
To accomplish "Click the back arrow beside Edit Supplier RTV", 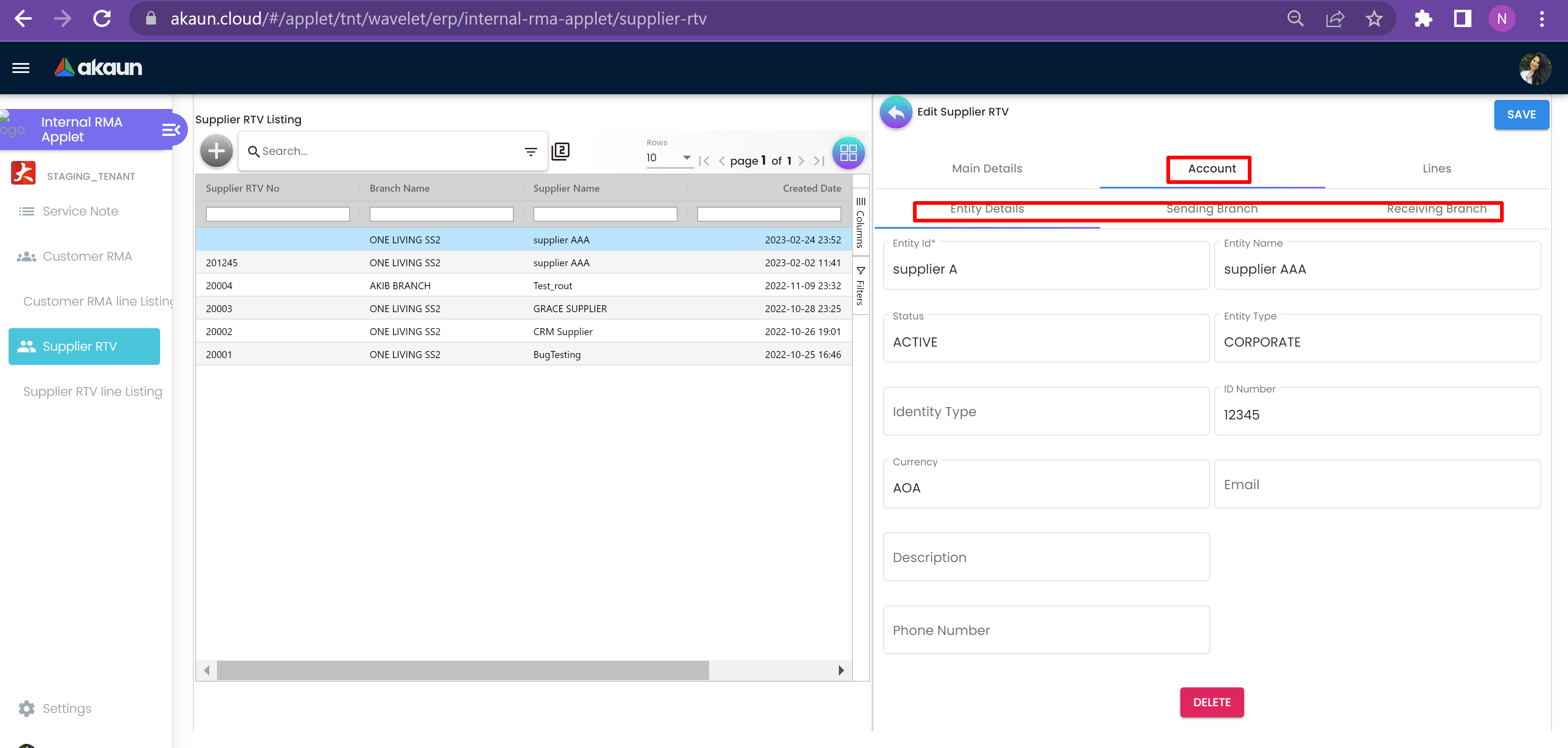I will coord(895,112).
